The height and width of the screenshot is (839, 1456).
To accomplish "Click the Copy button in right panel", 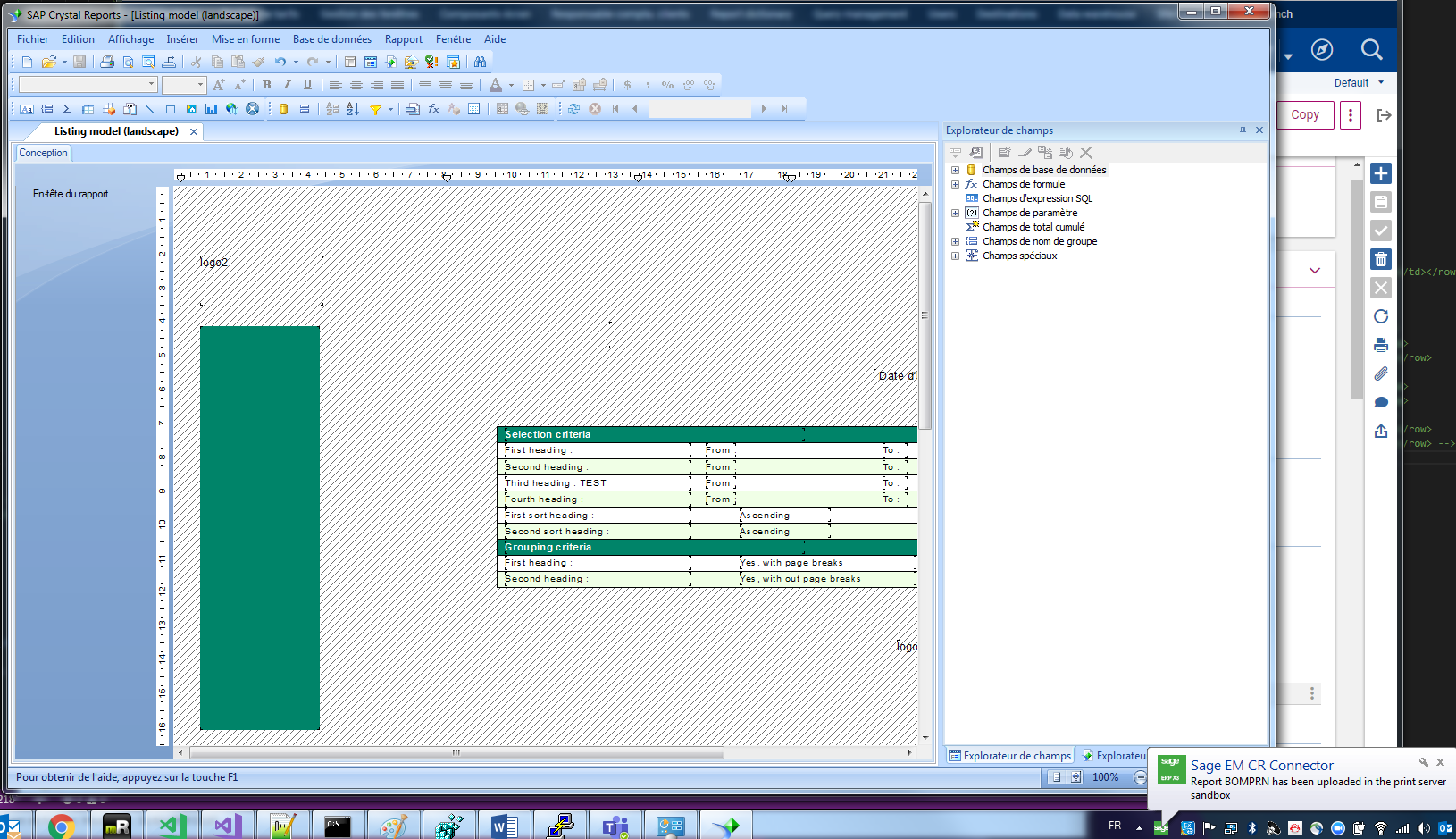I will (1304, 115).
